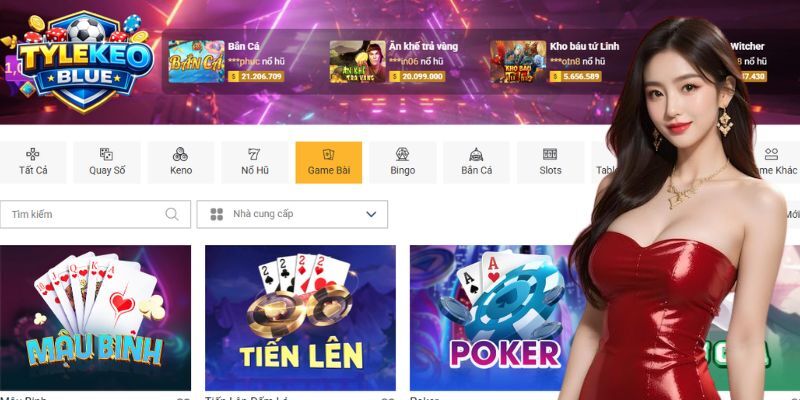Open the Ăn khế trả vàng jackpot link
The image size is (800, 400).
423,46
